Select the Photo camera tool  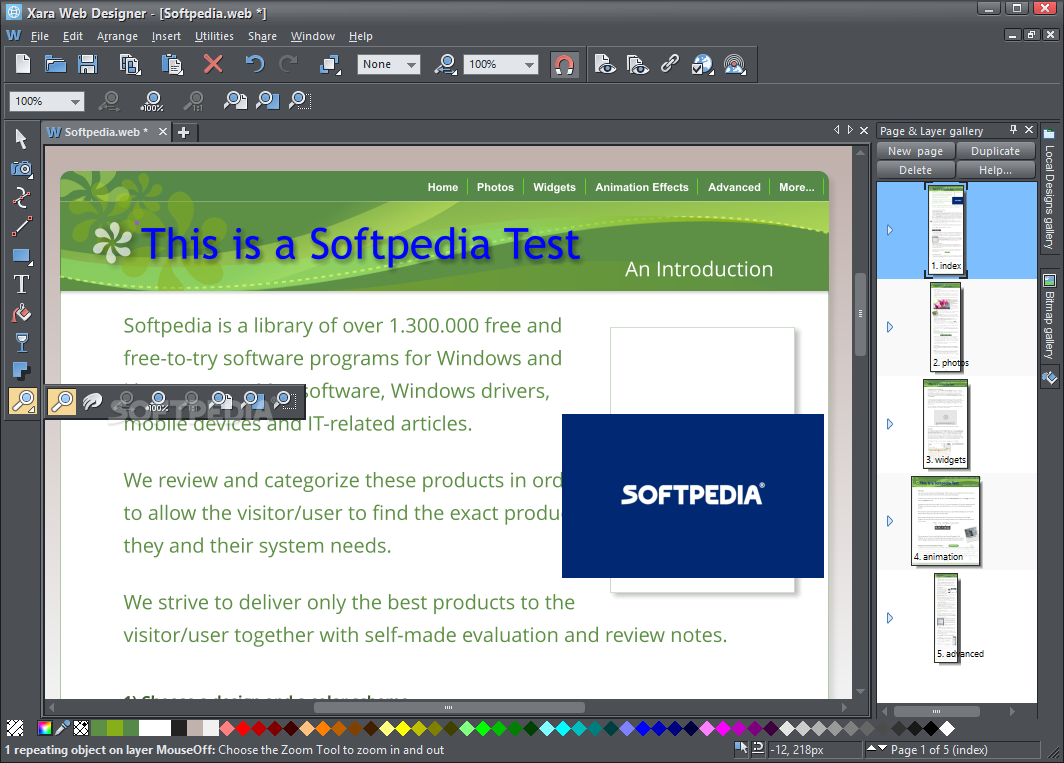click(x=21, y=168)
